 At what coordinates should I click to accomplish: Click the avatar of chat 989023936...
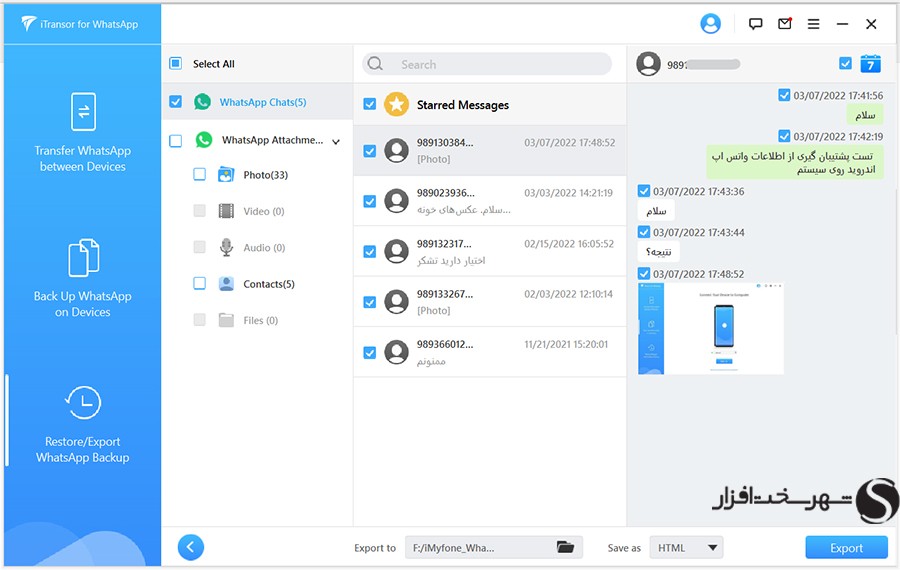click(x=396, y=201)
